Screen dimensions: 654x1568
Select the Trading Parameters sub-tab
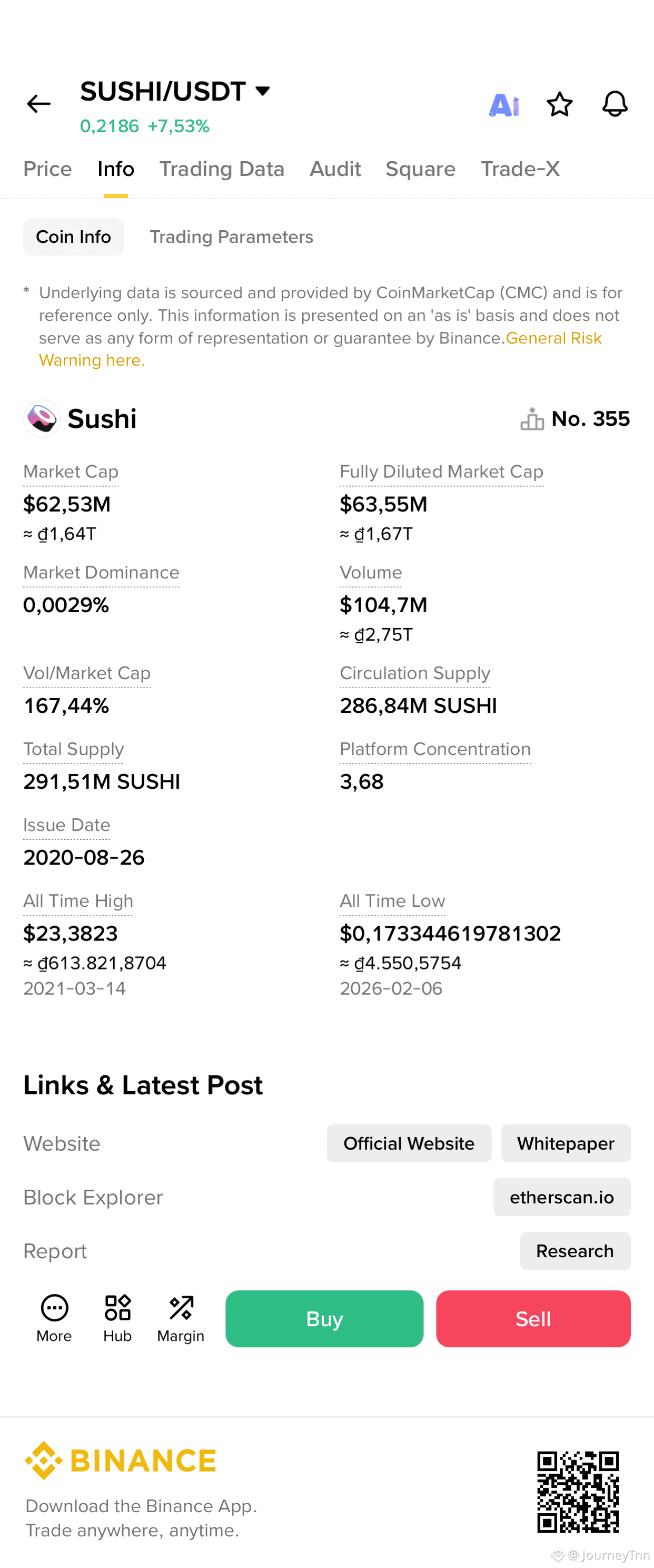[231, 237]
